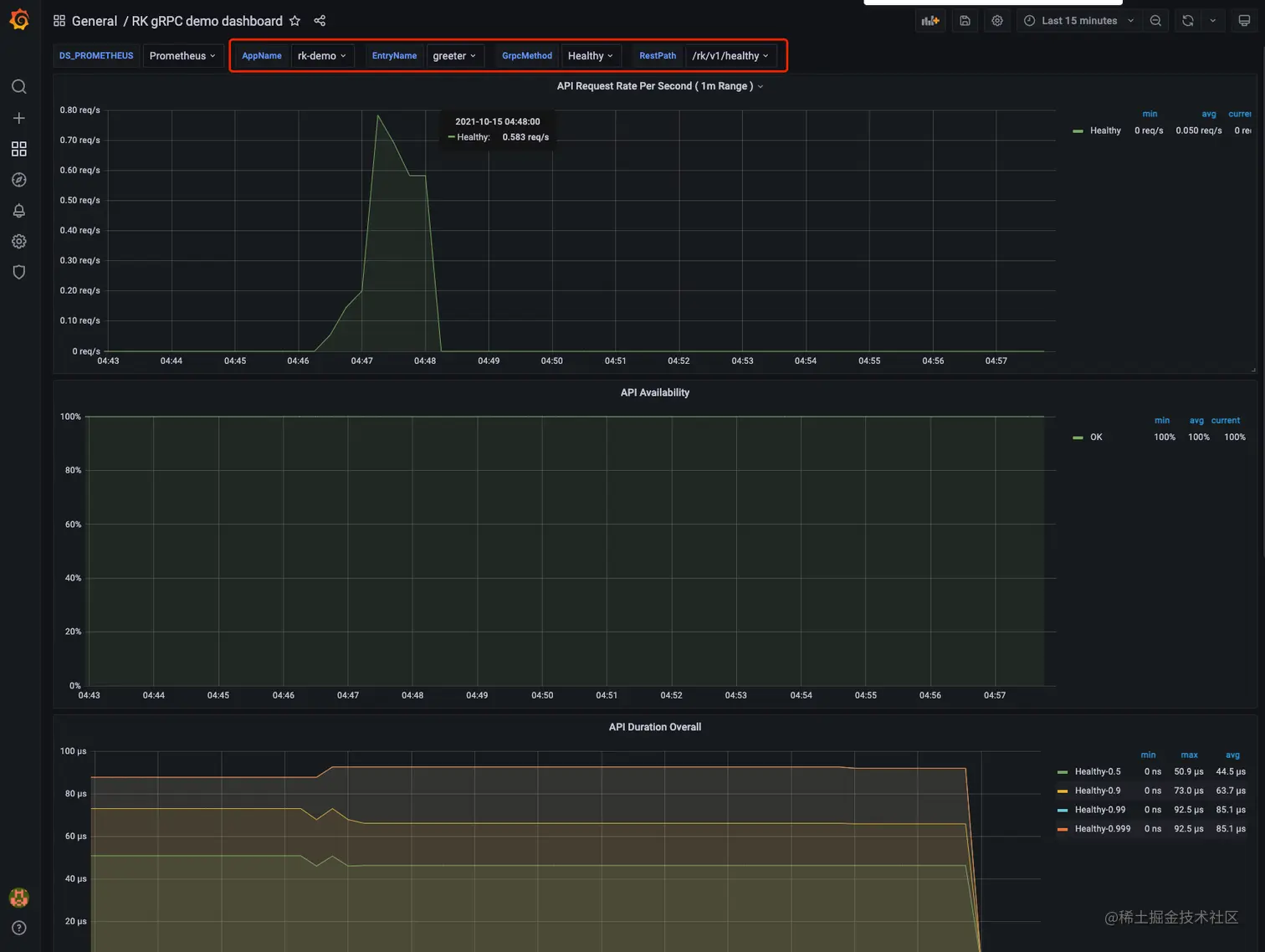Open the Prometheus datasource dropdown

point(182,56)
